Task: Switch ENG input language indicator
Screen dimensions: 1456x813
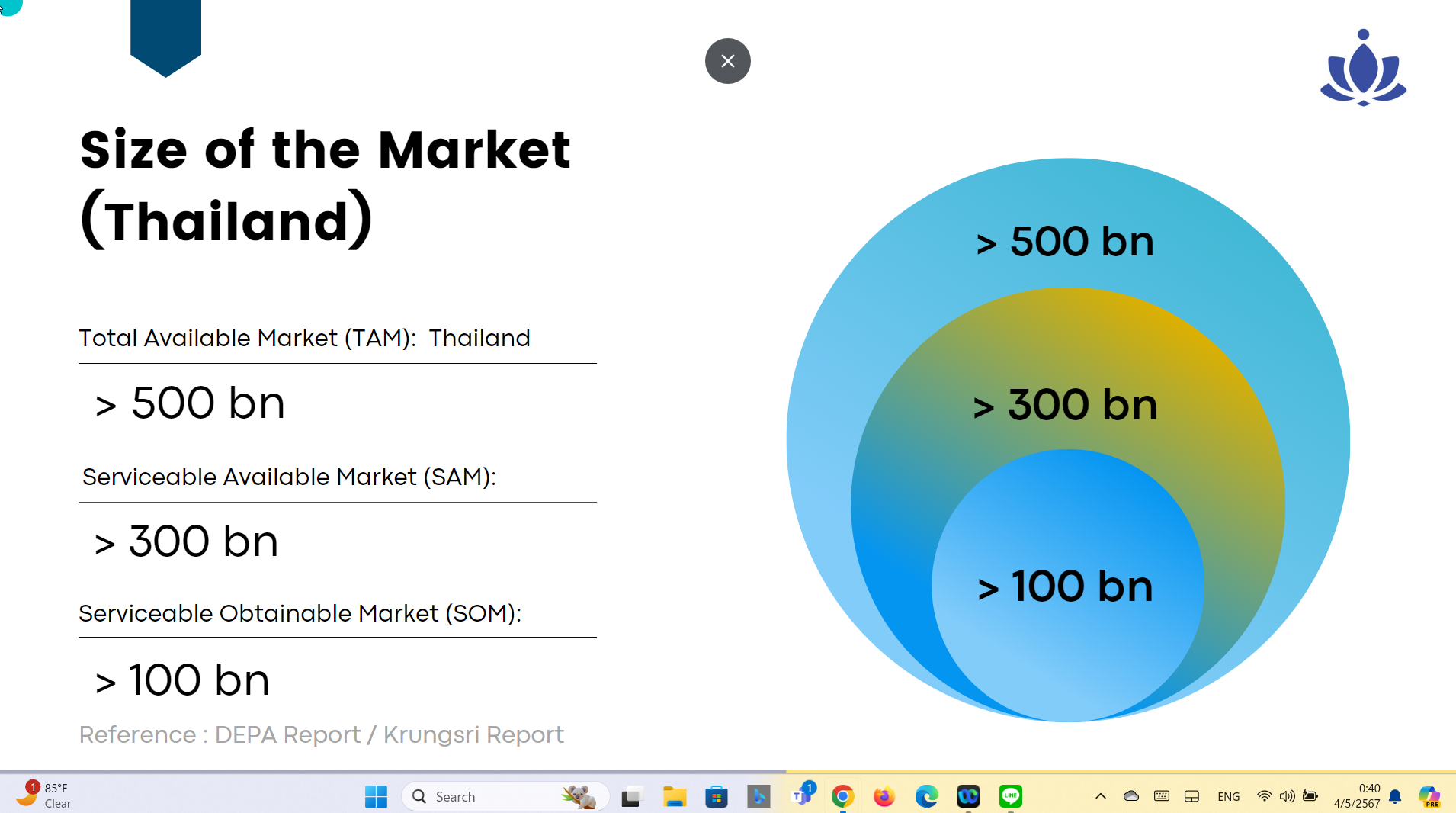Action: [1229, 796]
